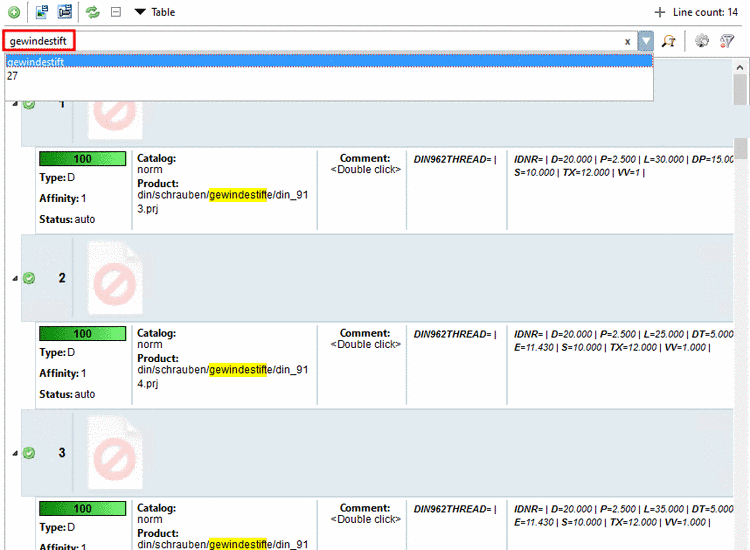
Task: Click the Comment <Double click> cell for din_914.prj
Action: (365, 339)
